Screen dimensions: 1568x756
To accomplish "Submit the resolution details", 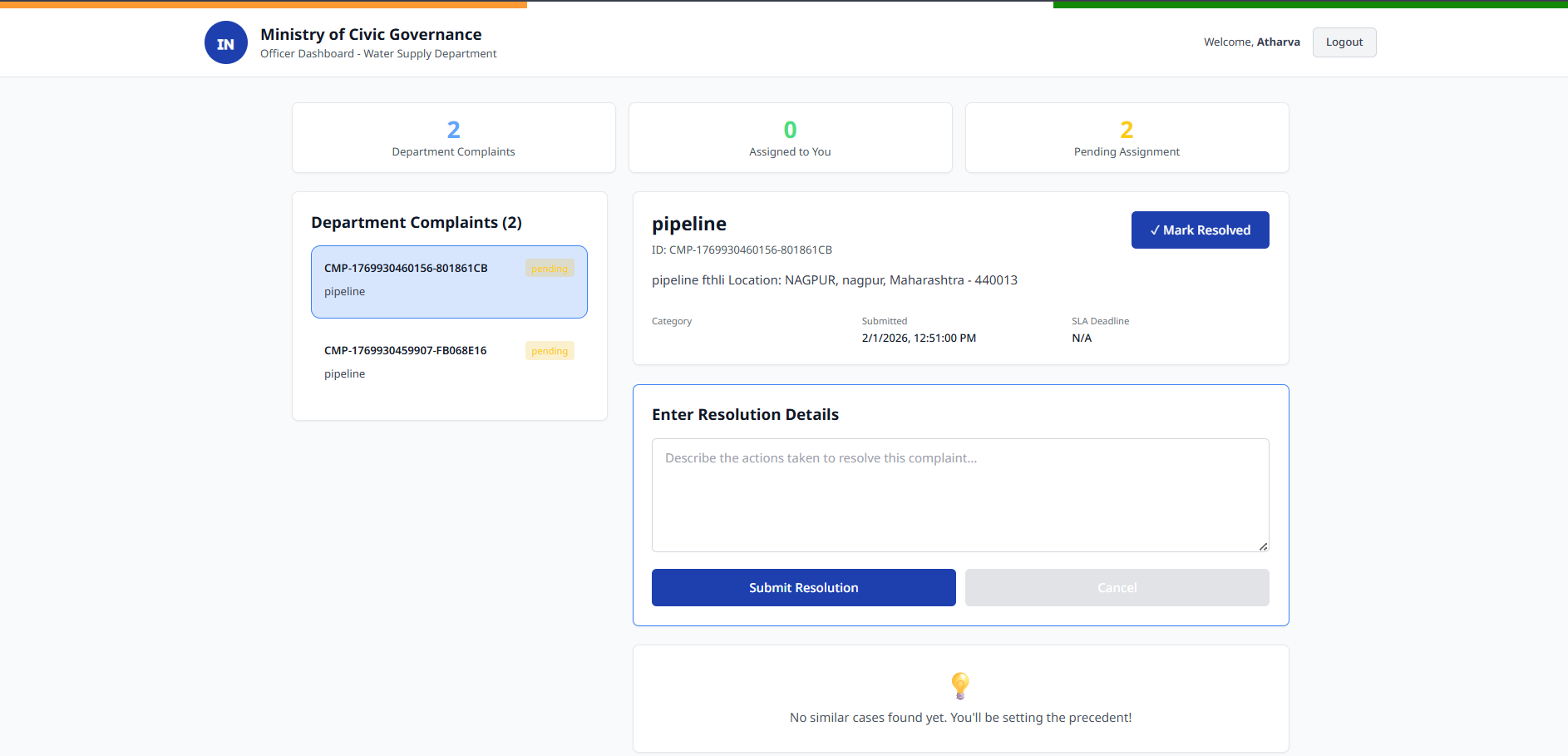I will tap(803, 587).
